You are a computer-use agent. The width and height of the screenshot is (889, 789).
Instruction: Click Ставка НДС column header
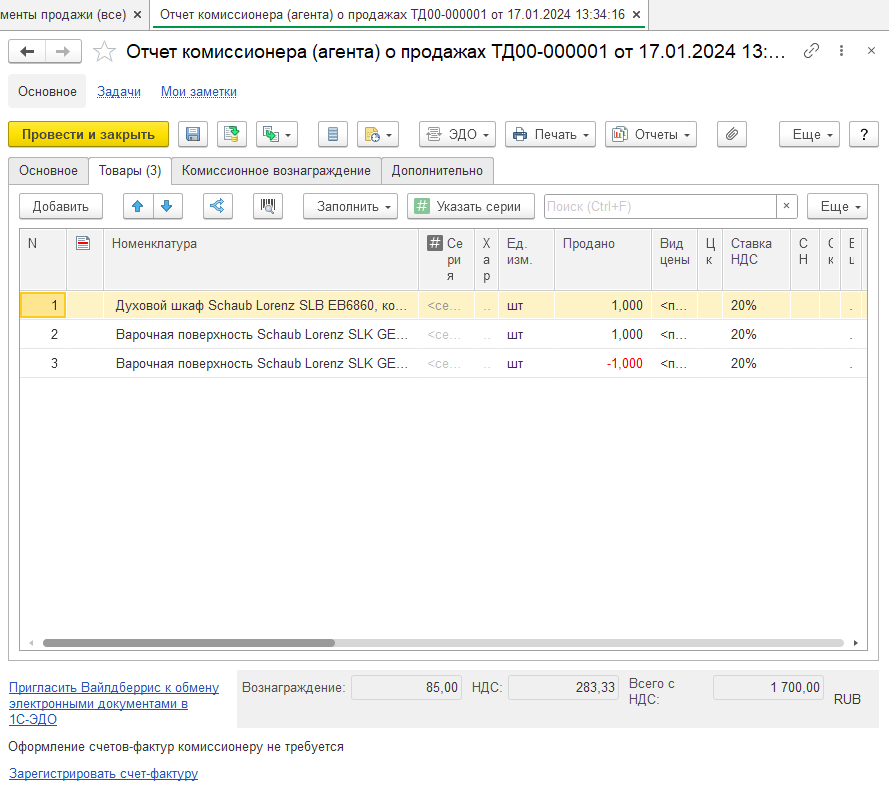coord(756,260)
